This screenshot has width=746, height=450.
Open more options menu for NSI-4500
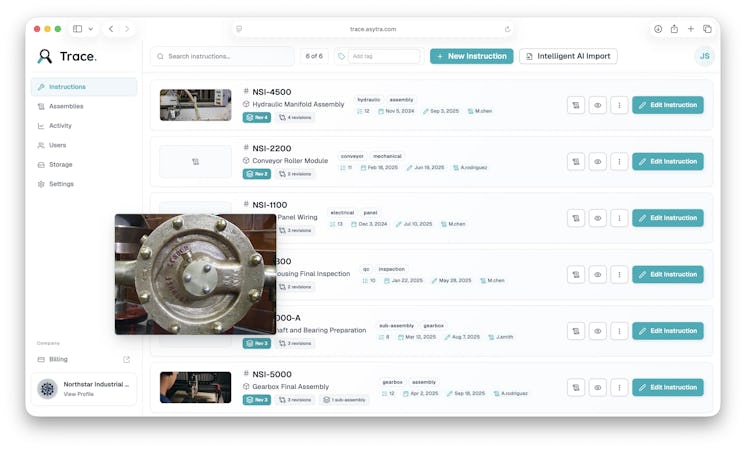pos(619,105)
